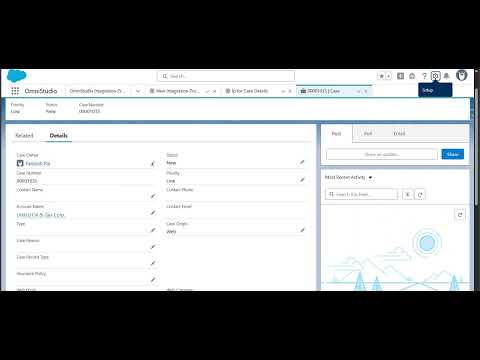The image size is (480, 360).
Task: Click the feed filter icon button
Action: point(408,194)
